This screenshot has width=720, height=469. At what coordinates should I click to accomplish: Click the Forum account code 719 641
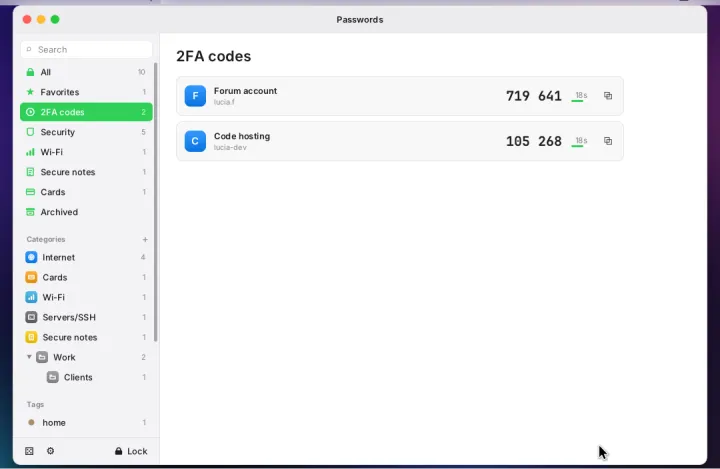coord(534,96)
